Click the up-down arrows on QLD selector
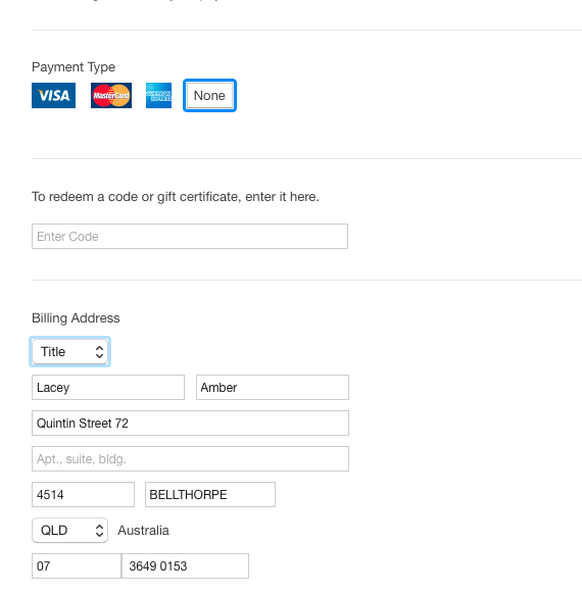The image size is (582, 594). [99, 531]
